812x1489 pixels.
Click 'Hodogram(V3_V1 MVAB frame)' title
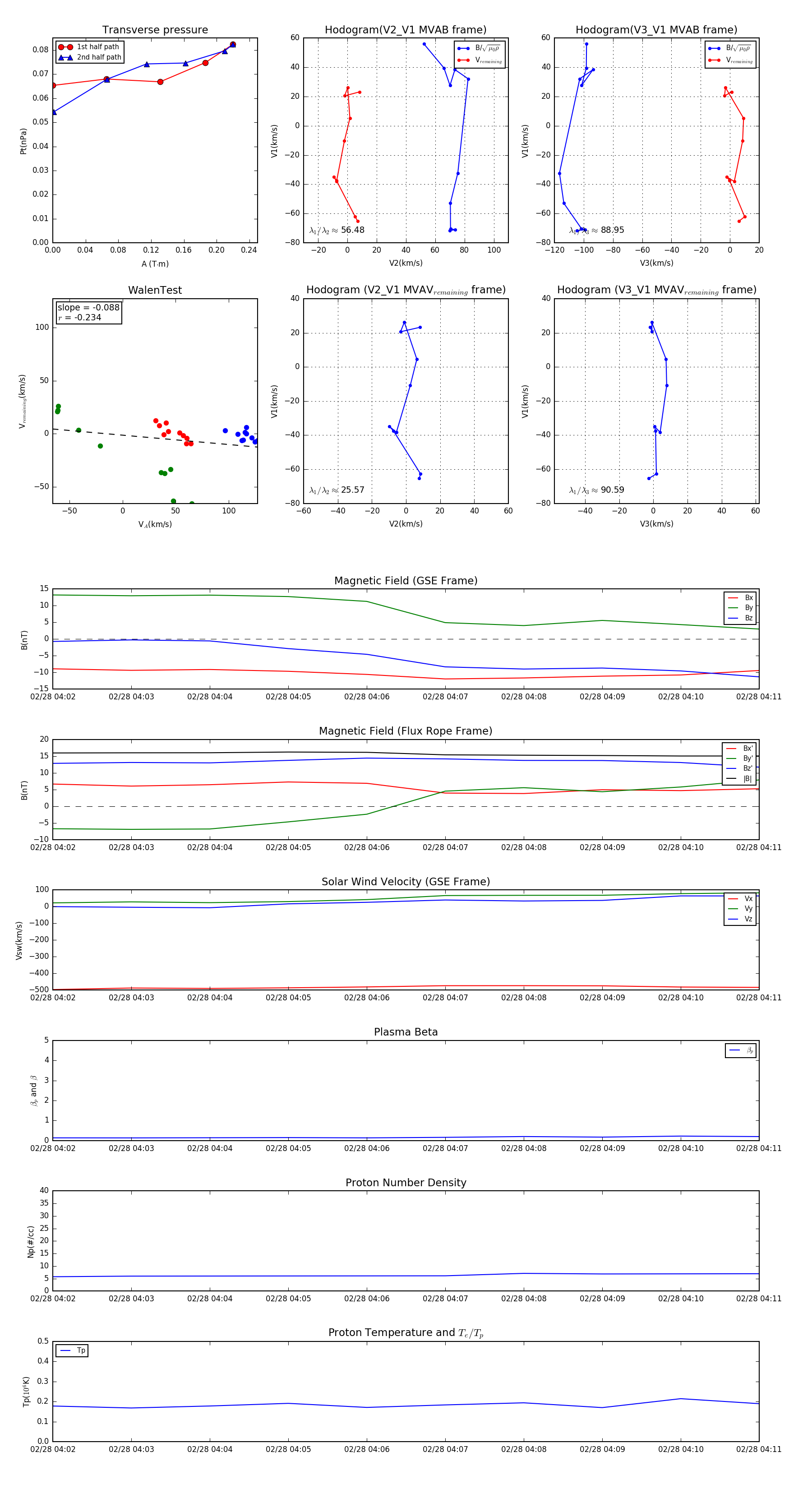[x=656, y=30]
